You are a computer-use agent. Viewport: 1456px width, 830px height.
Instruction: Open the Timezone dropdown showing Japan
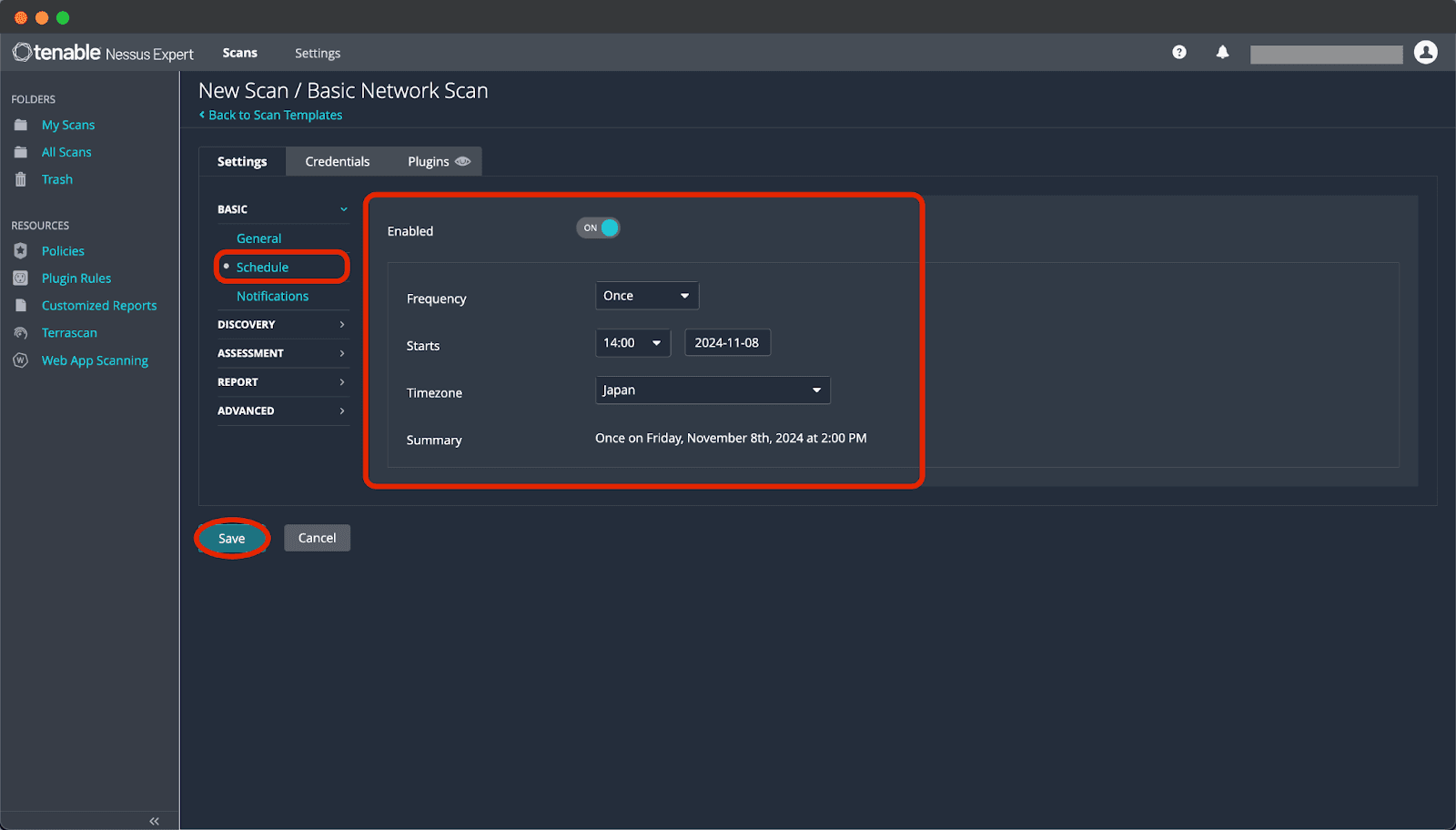pyautogui.click(x=713, y=390)
